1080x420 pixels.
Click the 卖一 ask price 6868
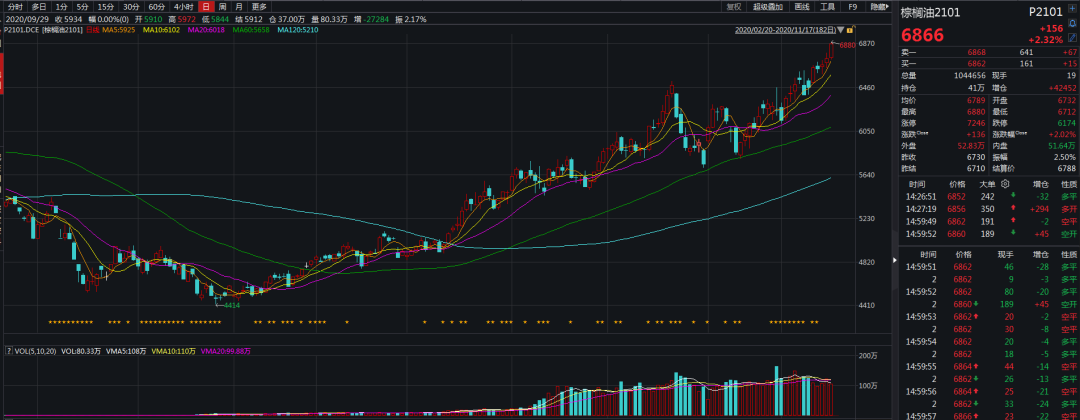pyautogui.click(x=976, y=52)
